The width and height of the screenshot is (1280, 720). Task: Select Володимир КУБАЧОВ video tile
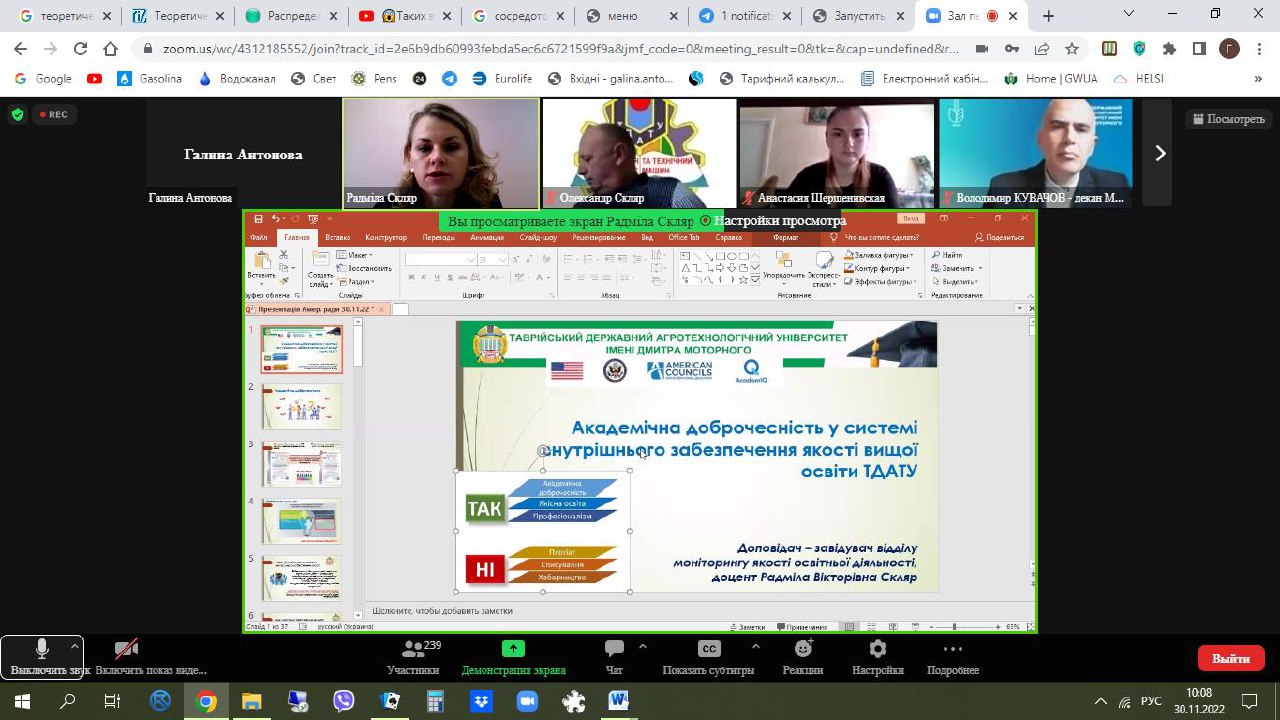(x=1036, y=153)
